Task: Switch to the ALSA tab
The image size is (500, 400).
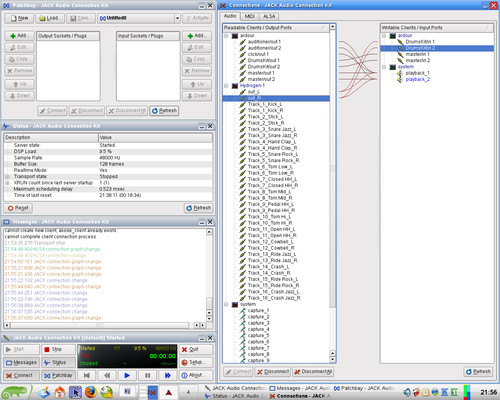Action: coord(269,16)
